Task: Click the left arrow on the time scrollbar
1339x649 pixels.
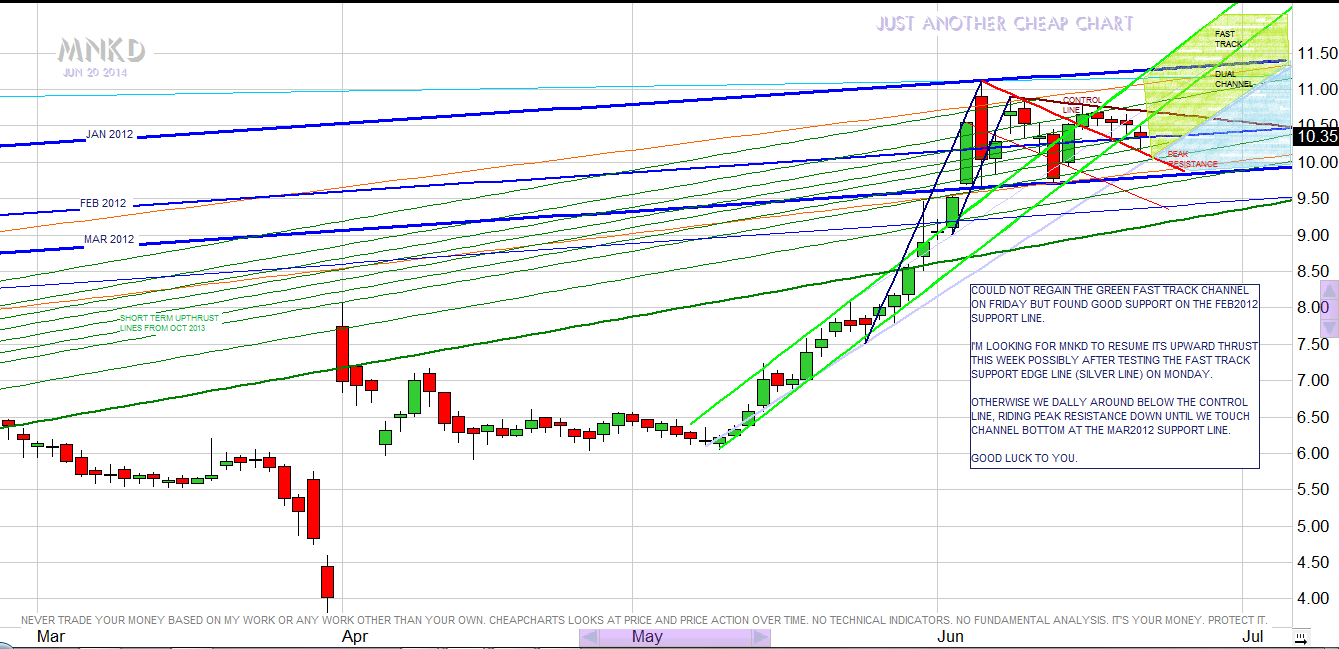Action: [590, 637]
